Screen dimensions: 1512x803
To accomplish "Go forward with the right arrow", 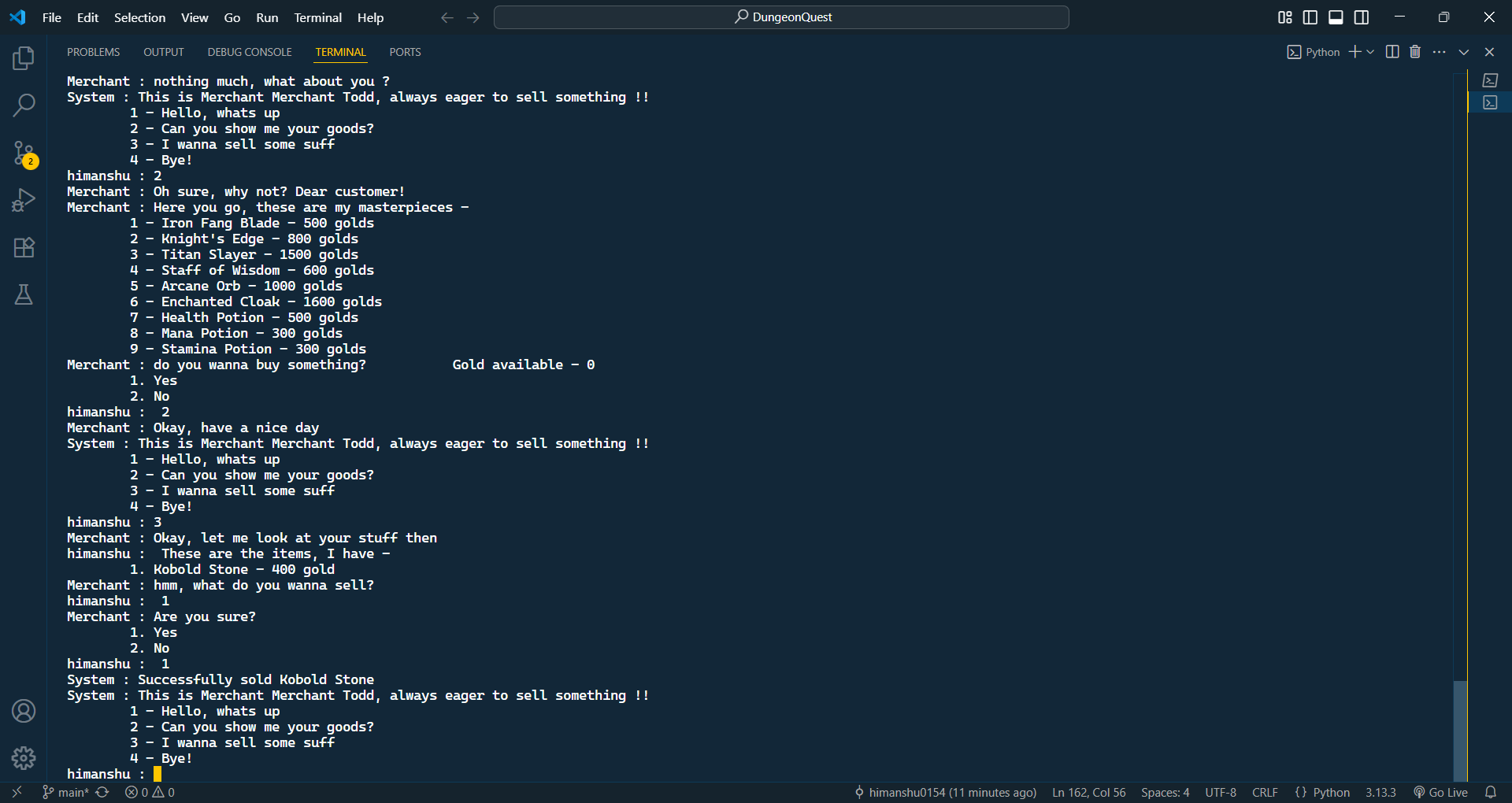I will pos(473,17).
